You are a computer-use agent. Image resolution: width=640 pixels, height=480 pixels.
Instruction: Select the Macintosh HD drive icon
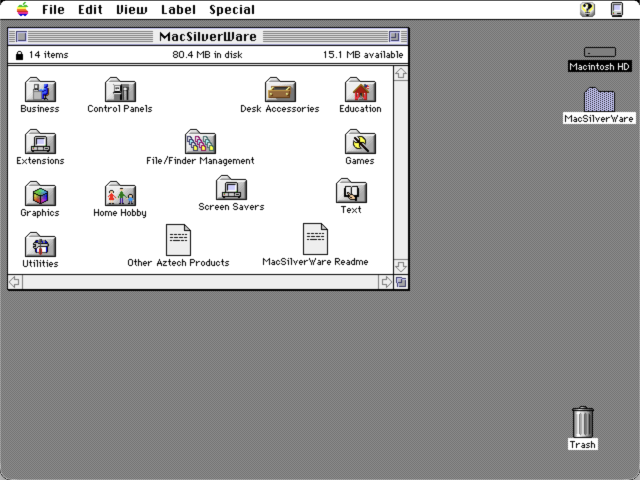pyautogui.click(x=600, y=52)
